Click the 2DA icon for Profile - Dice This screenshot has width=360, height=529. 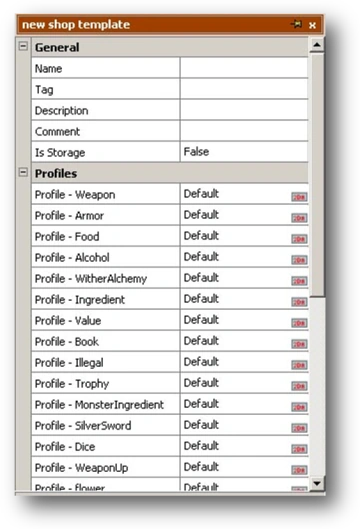(x=299, y=449)
